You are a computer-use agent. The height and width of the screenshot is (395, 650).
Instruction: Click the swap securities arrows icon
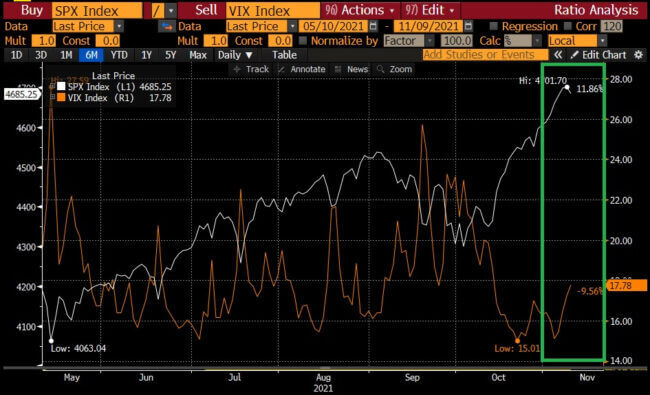coord(167,27)
